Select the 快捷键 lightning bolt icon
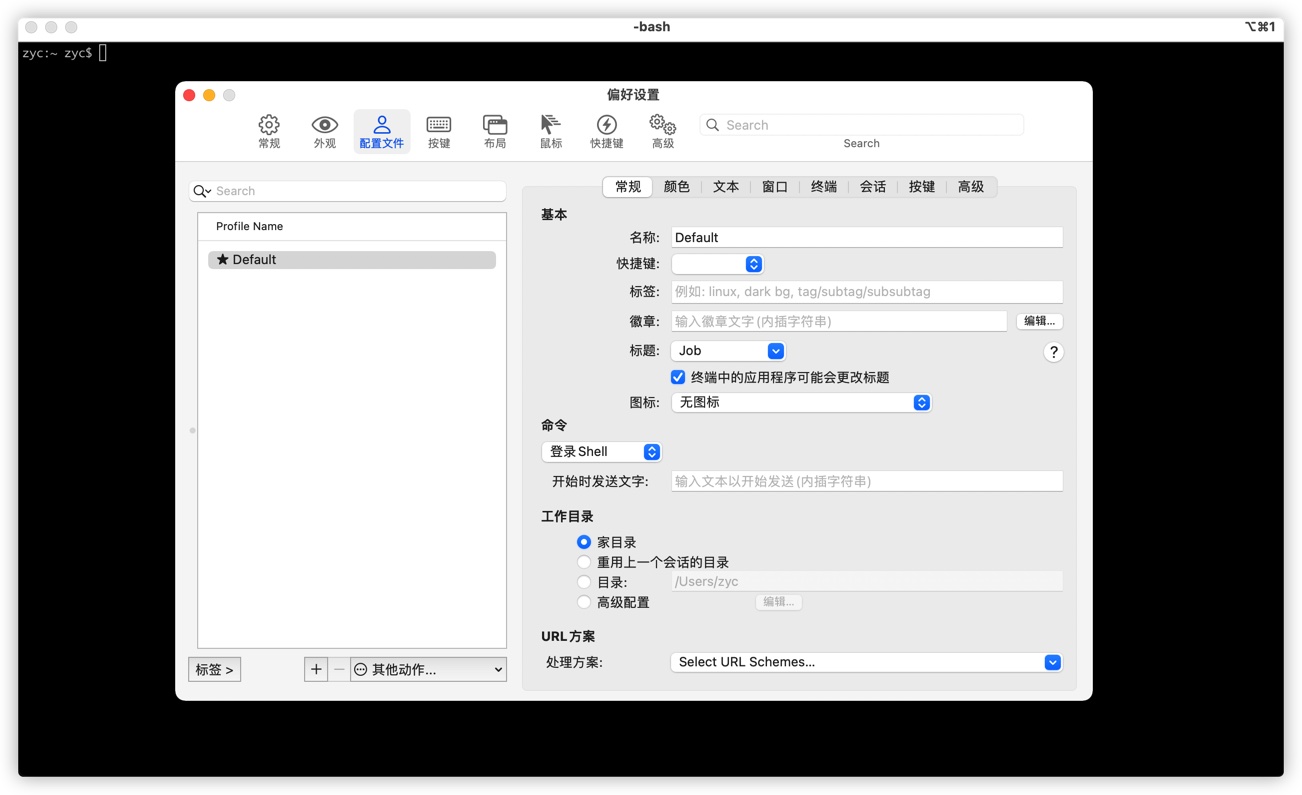The width and height of the screenshot is (1302, 795). (605, 131)
